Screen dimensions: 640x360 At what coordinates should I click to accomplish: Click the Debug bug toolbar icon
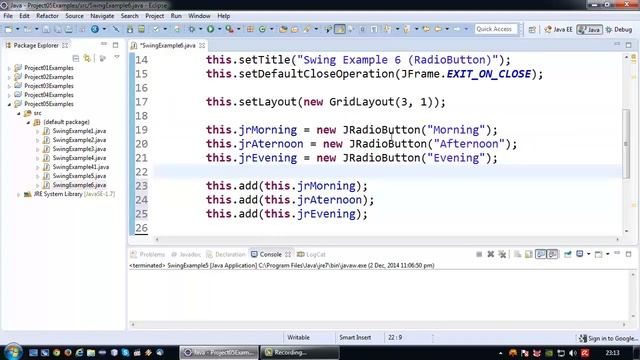(191, 29)
